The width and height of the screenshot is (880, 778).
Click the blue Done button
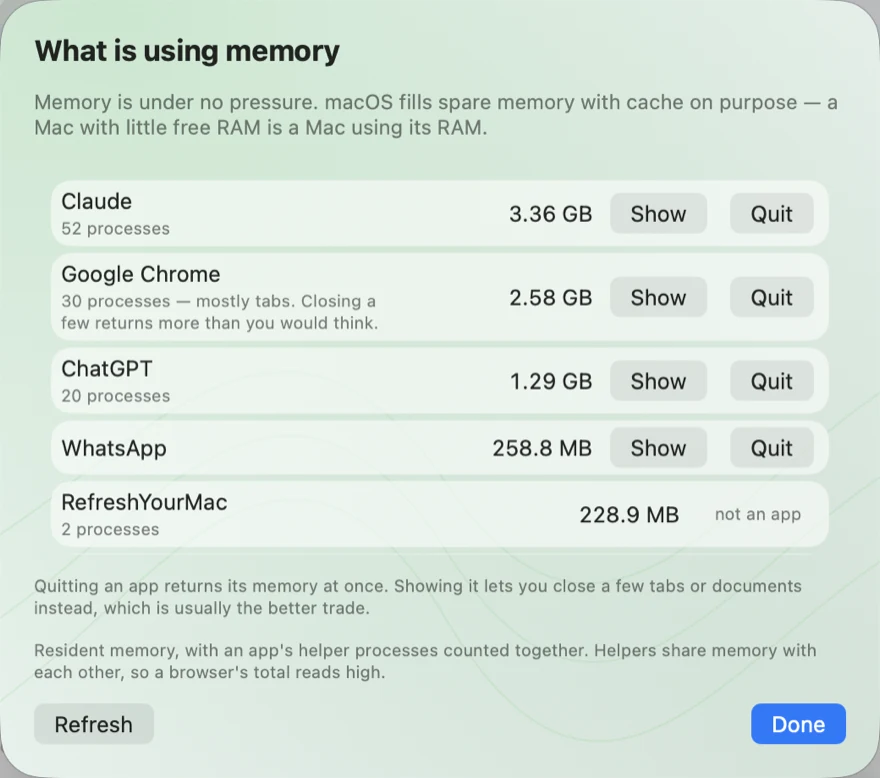click(798, 724)
